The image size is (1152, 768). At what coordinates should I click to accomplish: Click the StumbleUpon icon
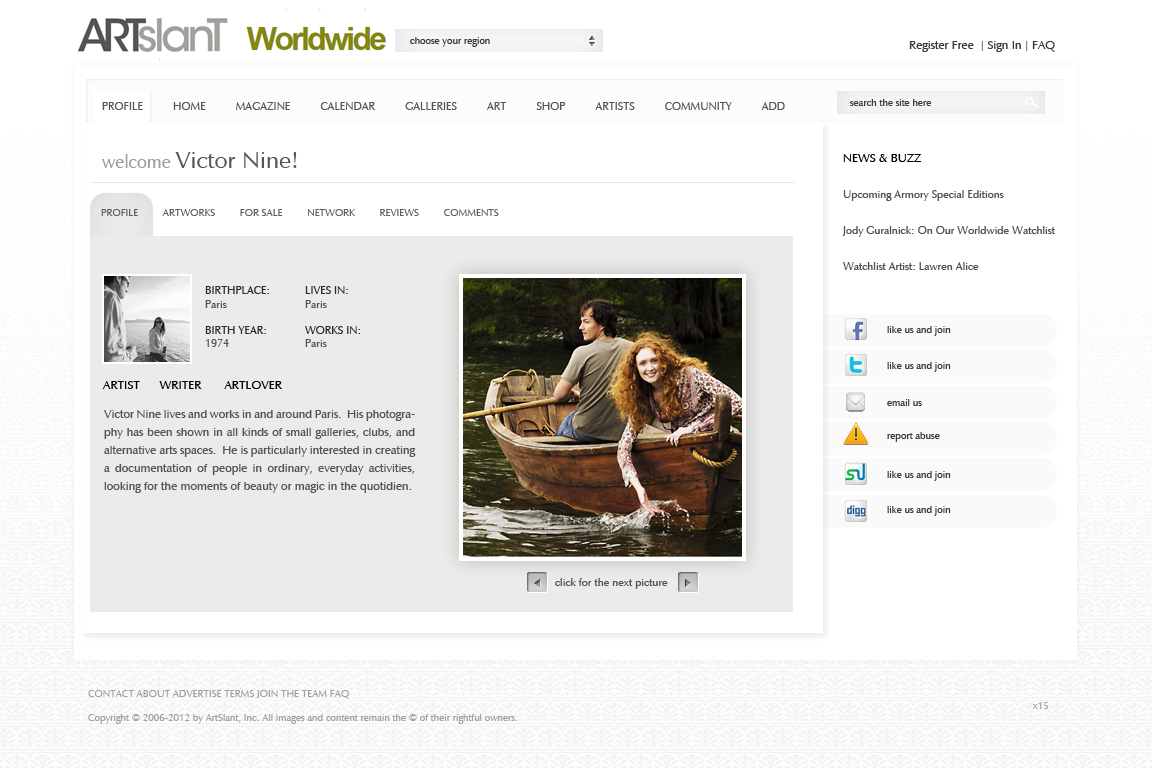click(x=855, y=474)
